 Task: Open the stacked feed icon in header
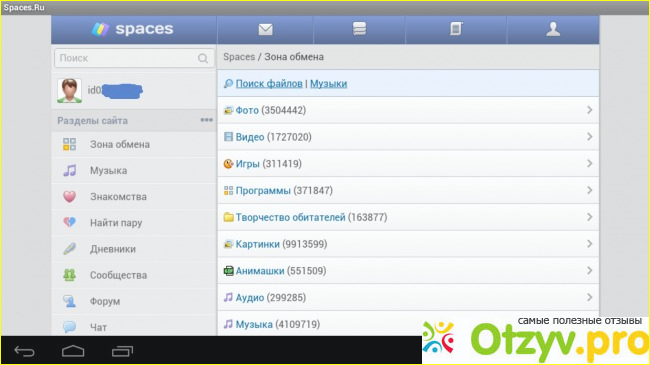[x=359, y=29]
